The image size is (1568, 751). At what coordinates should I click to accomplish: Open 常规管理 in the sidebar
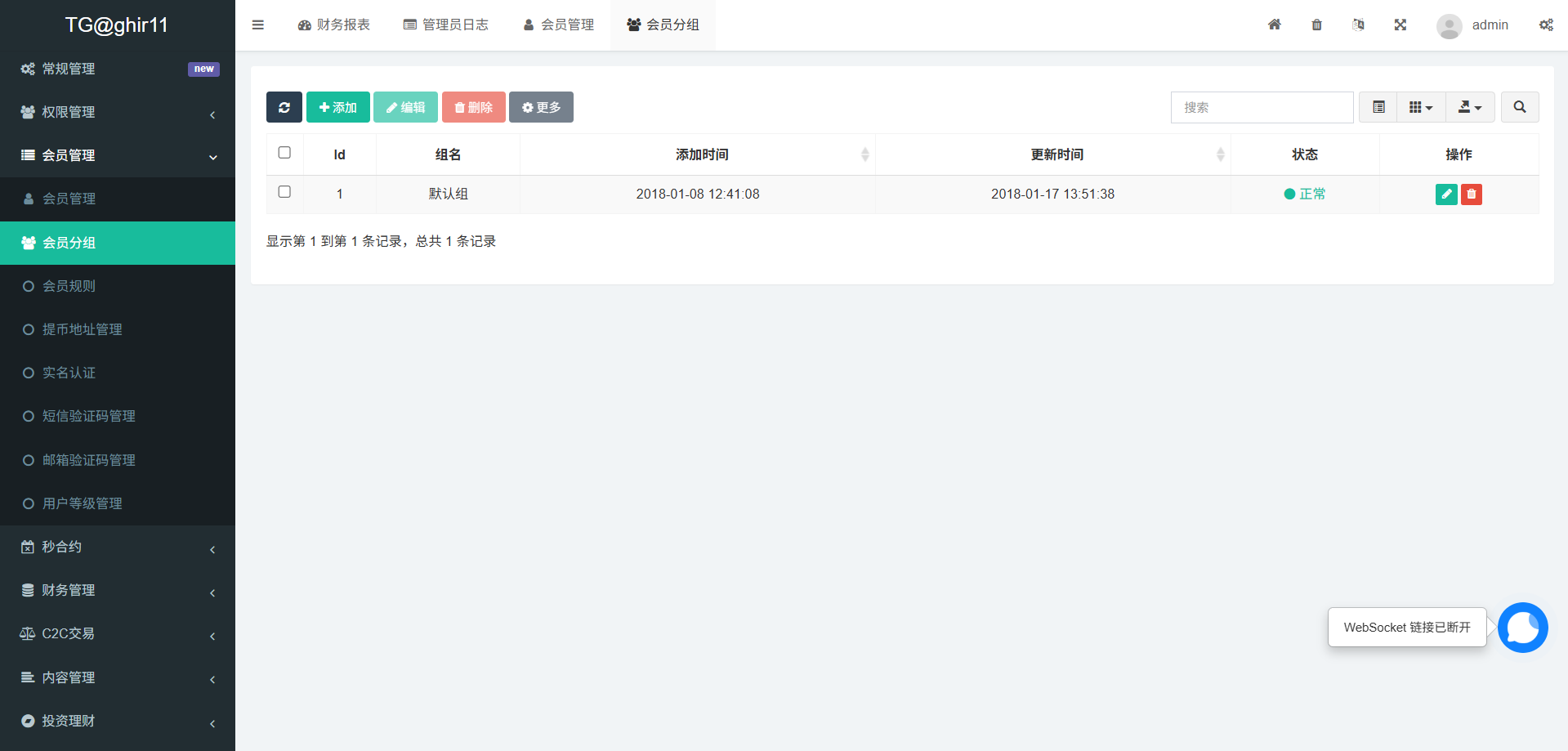tap(118, 69)
